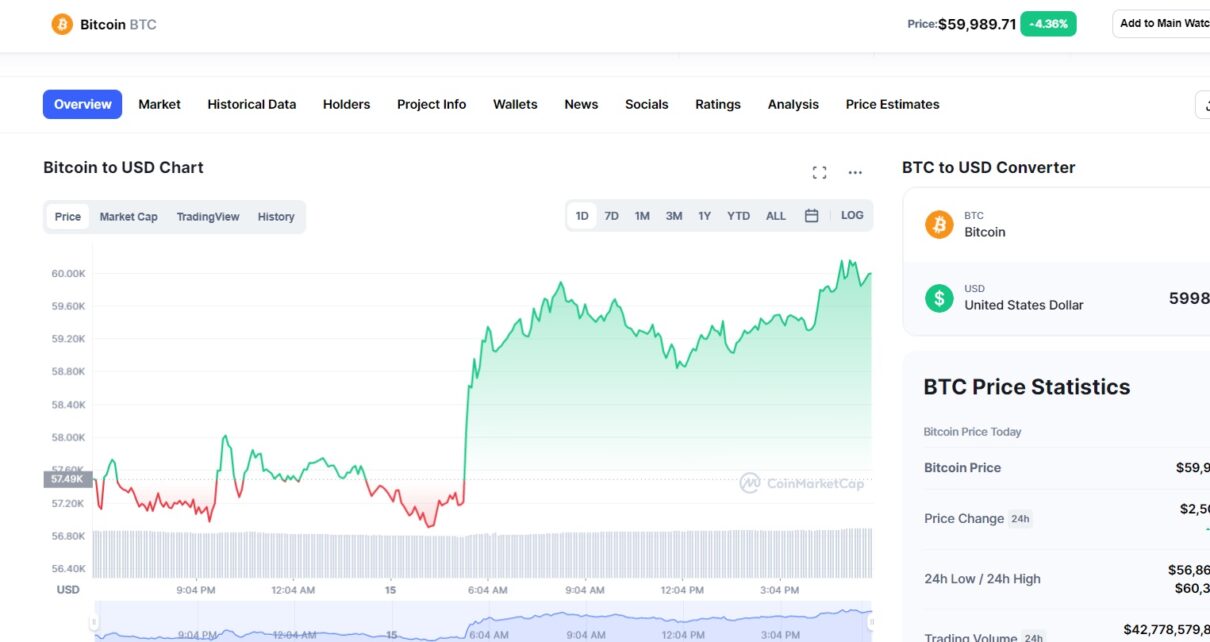
Task: Select the Price Estimates tab
Action: [x=892, y=104]
